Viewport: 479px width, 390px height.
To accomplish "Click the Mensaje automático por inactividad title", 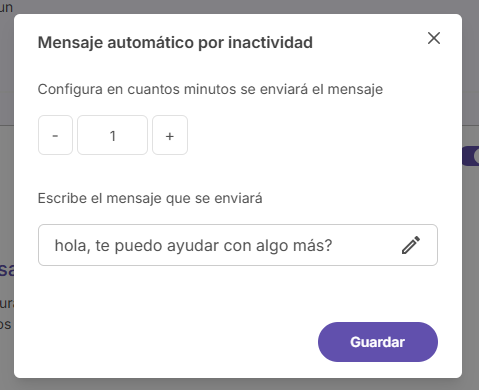I will (175, 43).
